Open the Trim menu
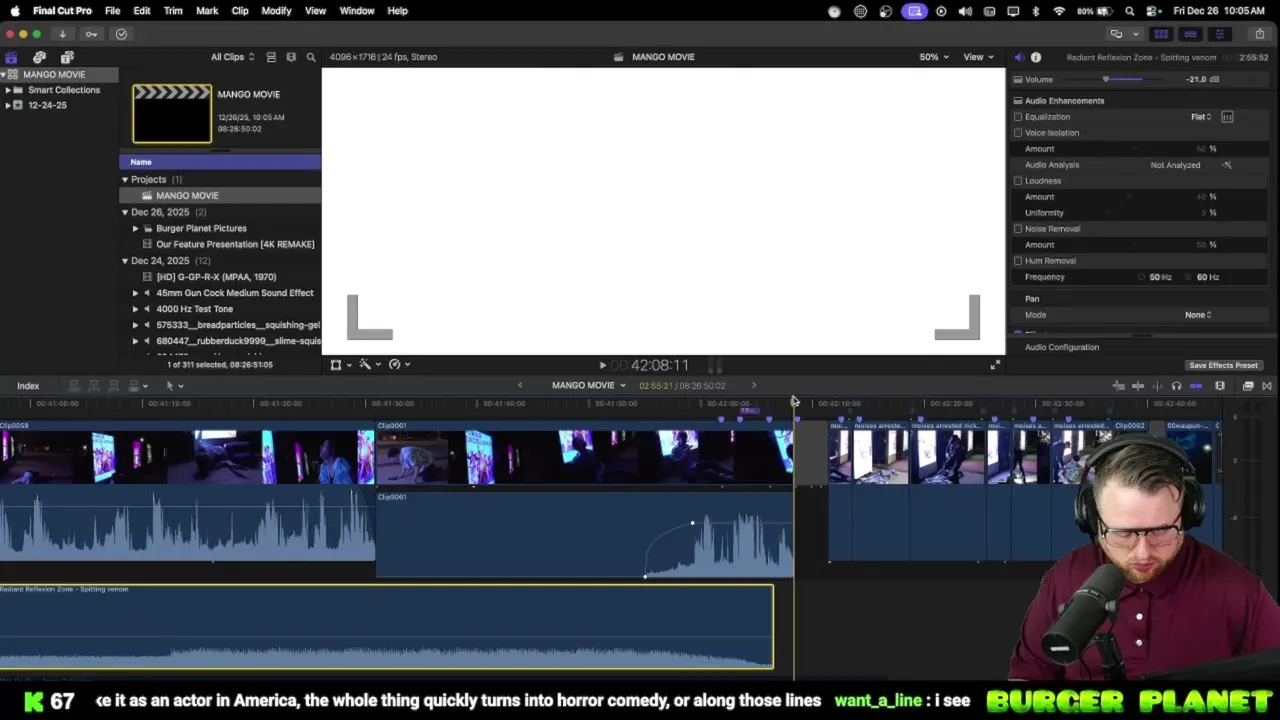Viewport: 1280px width, 720px height. (x=173, y=11)
